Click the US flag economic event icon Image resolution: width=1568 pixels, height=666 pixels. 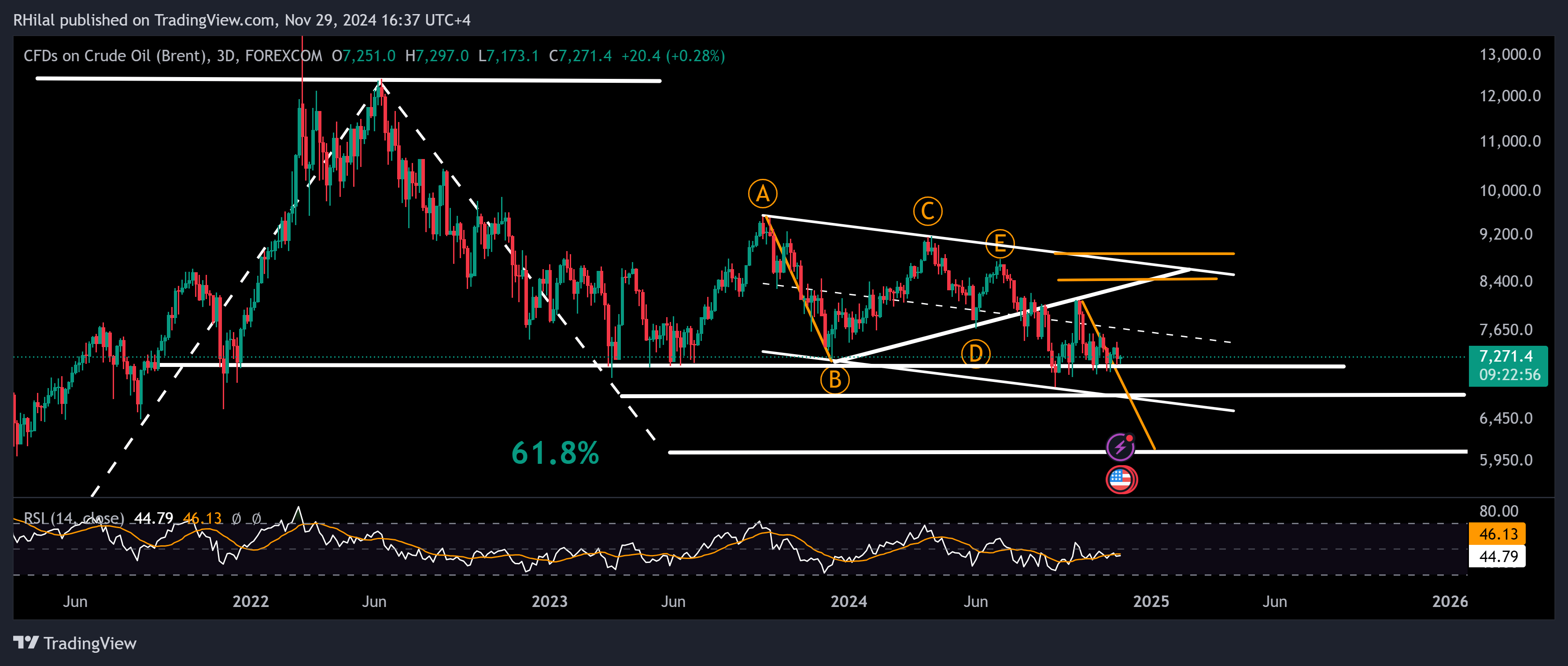pyautogui.click(x=1121, y=480)
